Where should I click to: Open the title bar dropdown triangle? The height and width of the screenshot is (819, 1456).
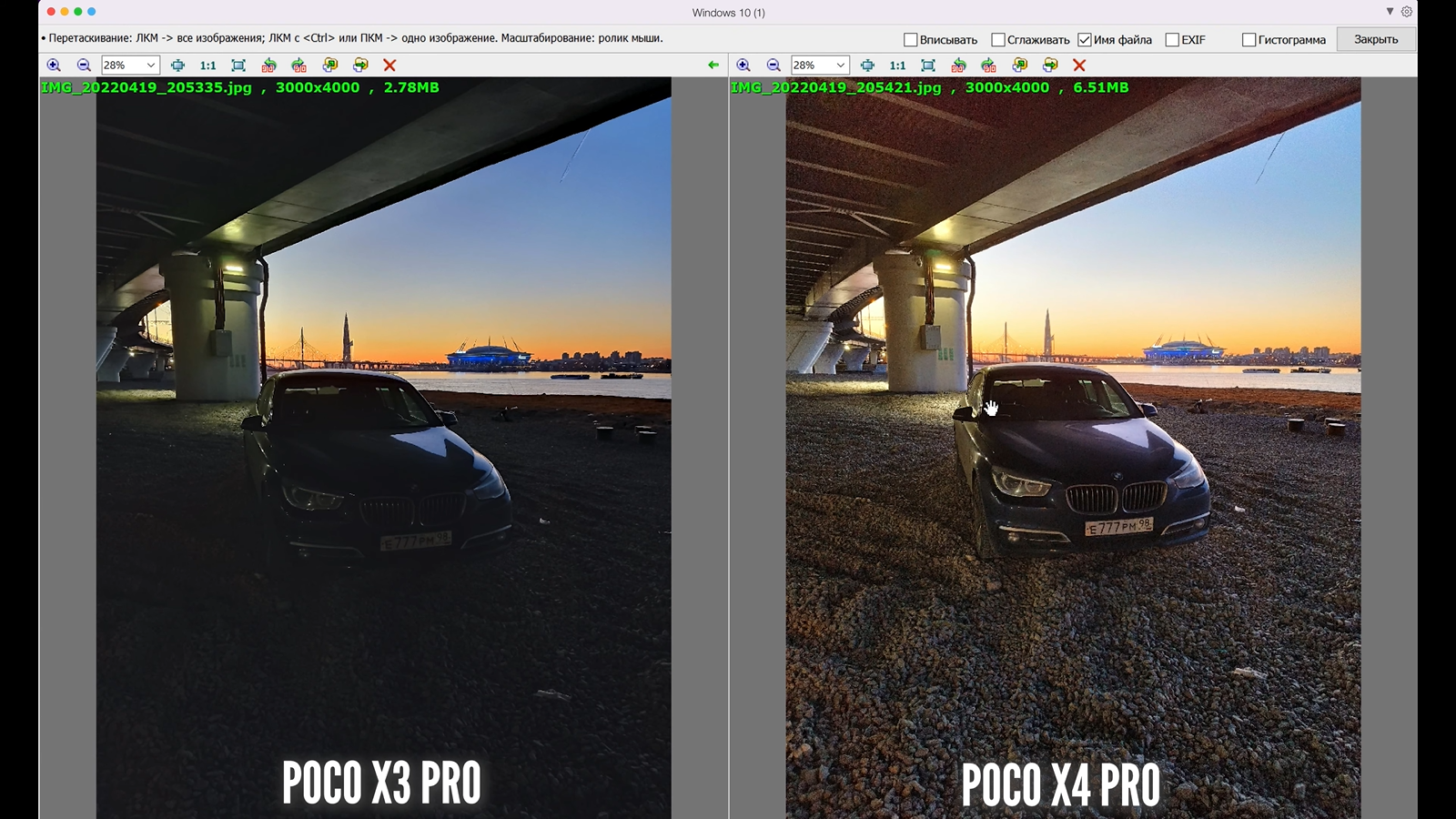pos(1390,12)
